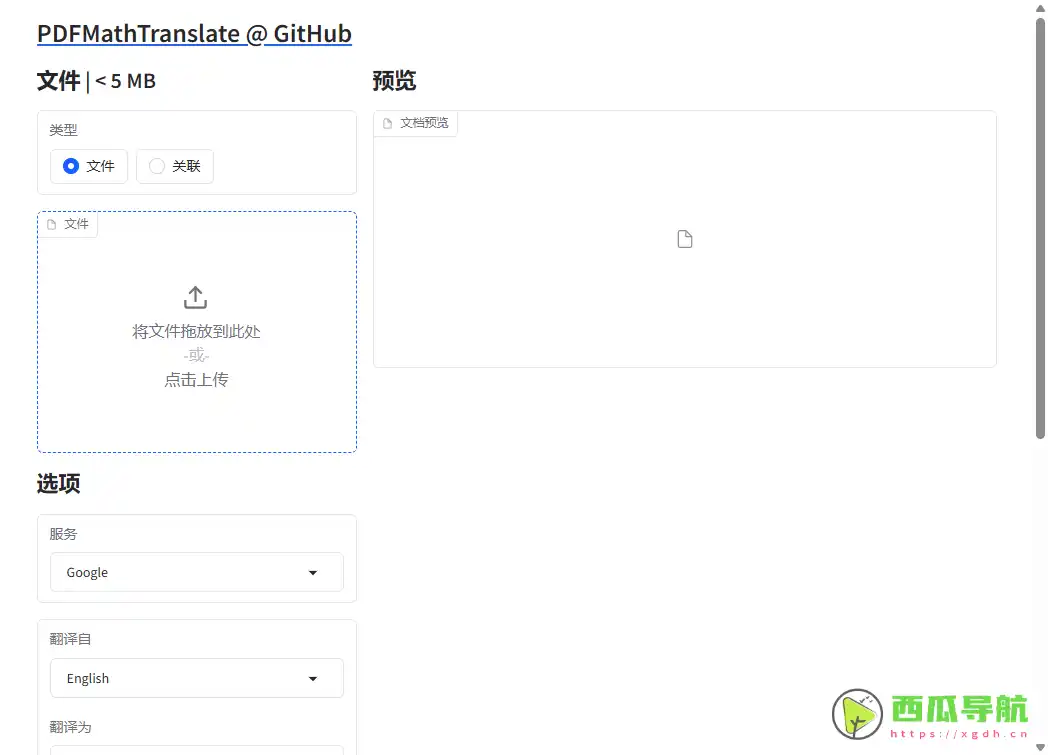Click the scrollbar down arrow
This screenshot has width=1048, height=755.
[x=1040, y=748]
